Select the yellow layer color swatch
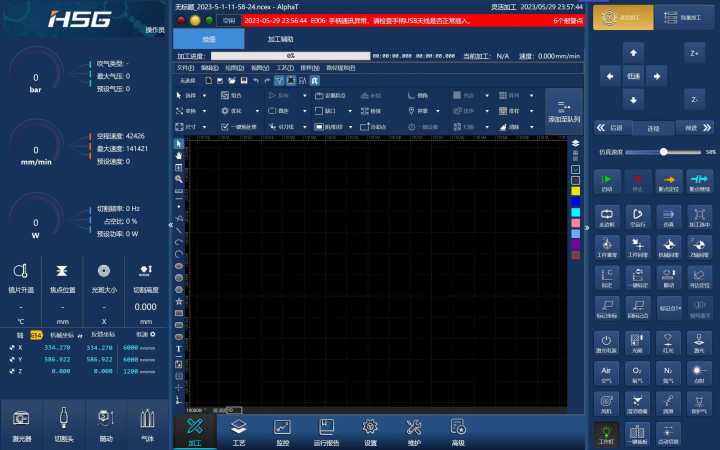The height and width of the screenshot is (450, 720). [x=576, y=190]
